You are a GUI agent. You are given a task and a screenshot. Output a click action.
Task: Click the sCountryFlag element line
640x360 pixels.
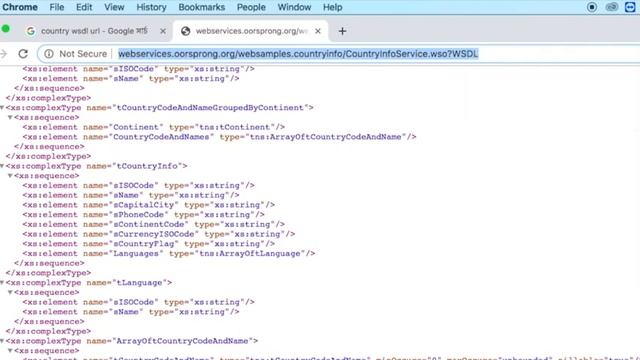(149, 244)
